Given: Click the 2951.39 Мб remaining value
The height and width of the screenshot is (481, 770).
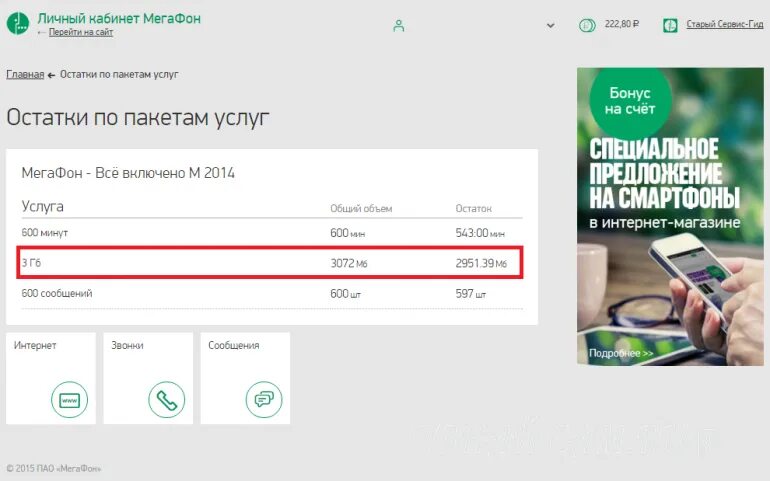Looking at the screenshot, I should [481, 263].
